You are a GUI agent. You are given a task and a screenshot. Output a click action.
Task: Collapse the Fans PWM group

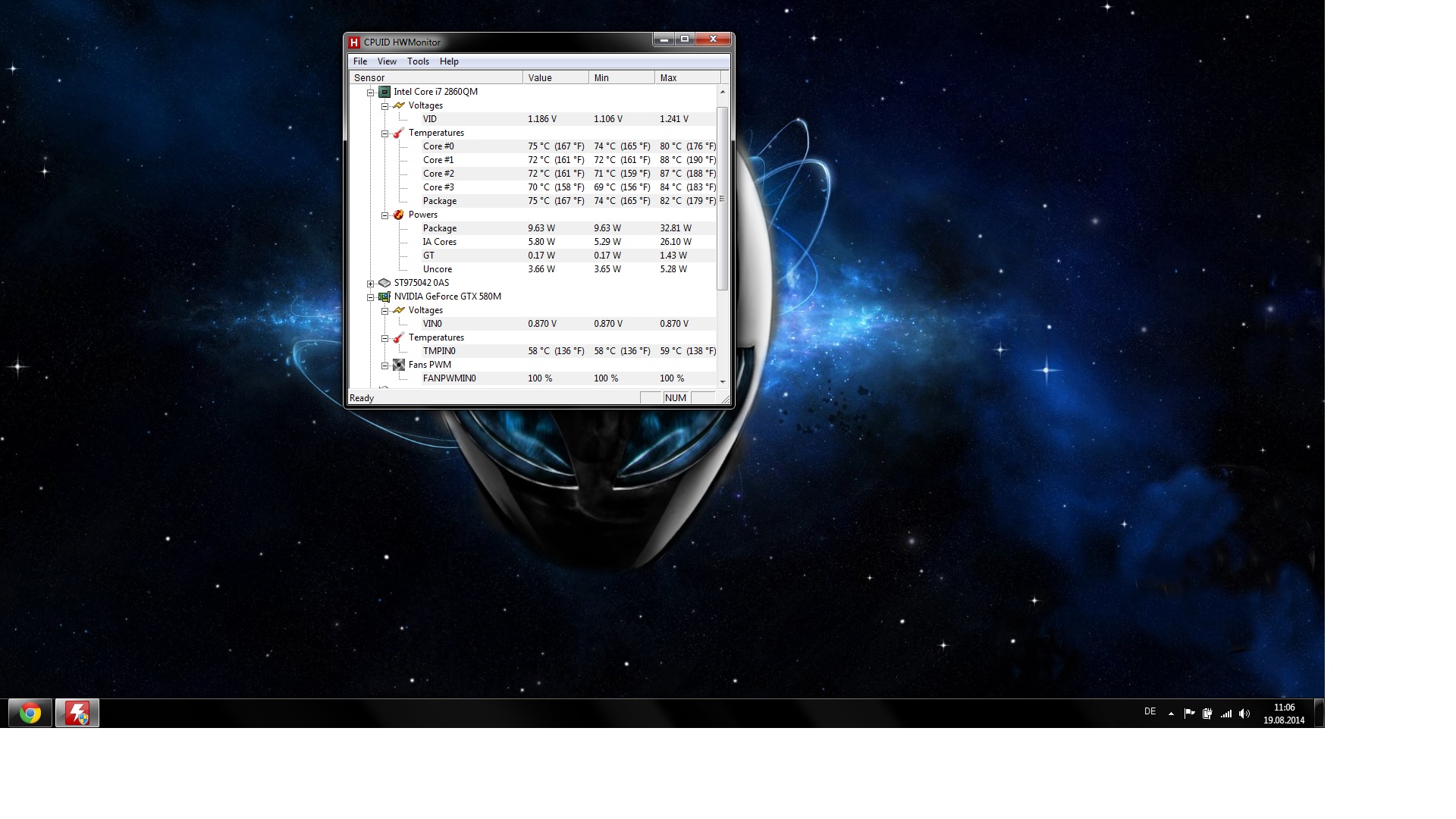click(384, 366)
